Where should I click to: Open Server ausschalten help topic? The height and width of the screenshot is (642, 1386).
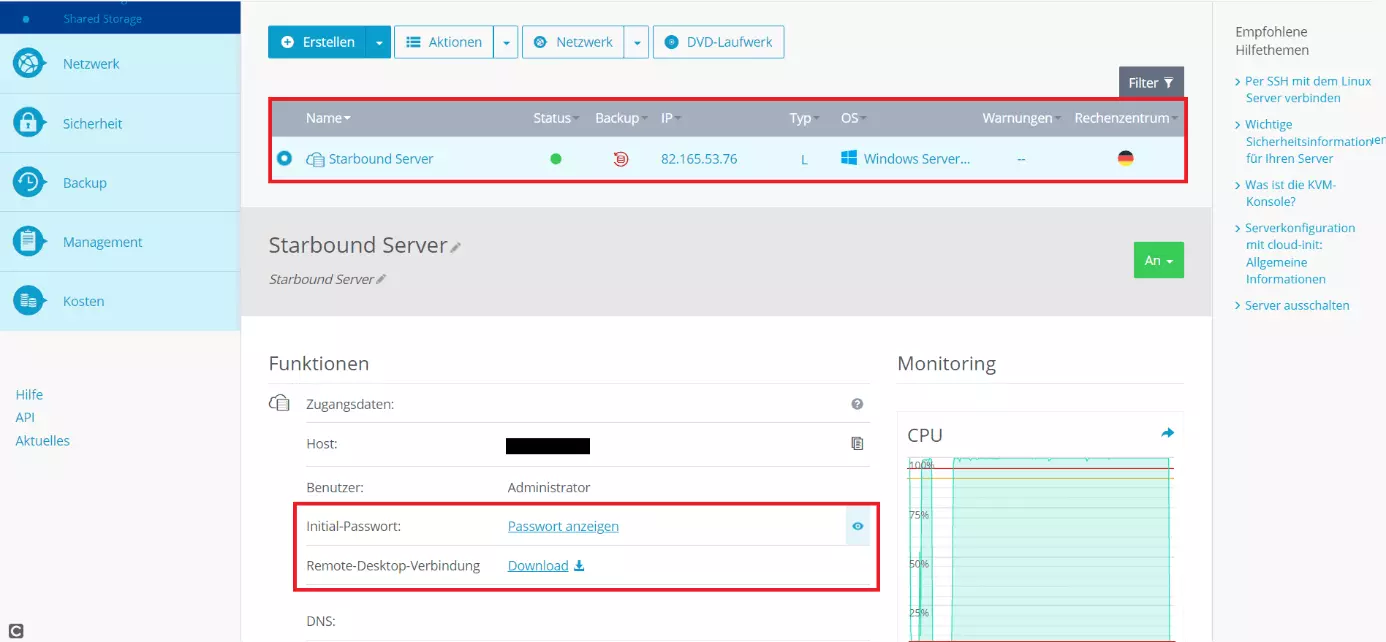[x=1297, y=305]
